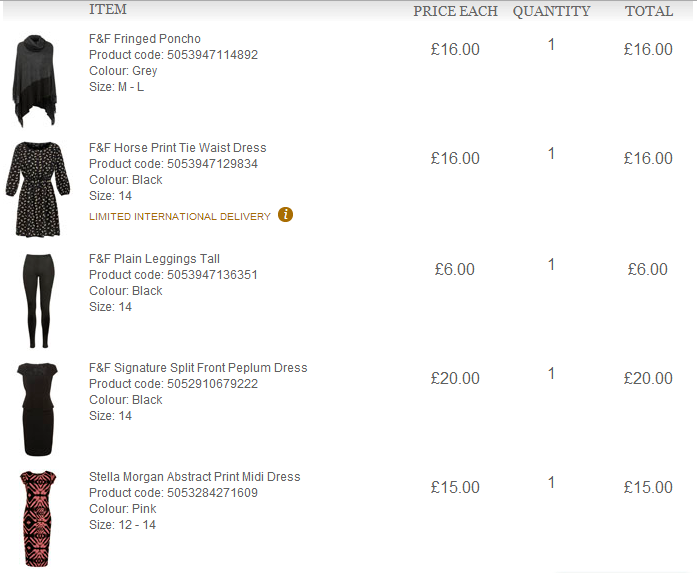Click the TOTAL column header
Image resolution: width=697 pixels, height=573 pixels.
(x=649, y=12)
